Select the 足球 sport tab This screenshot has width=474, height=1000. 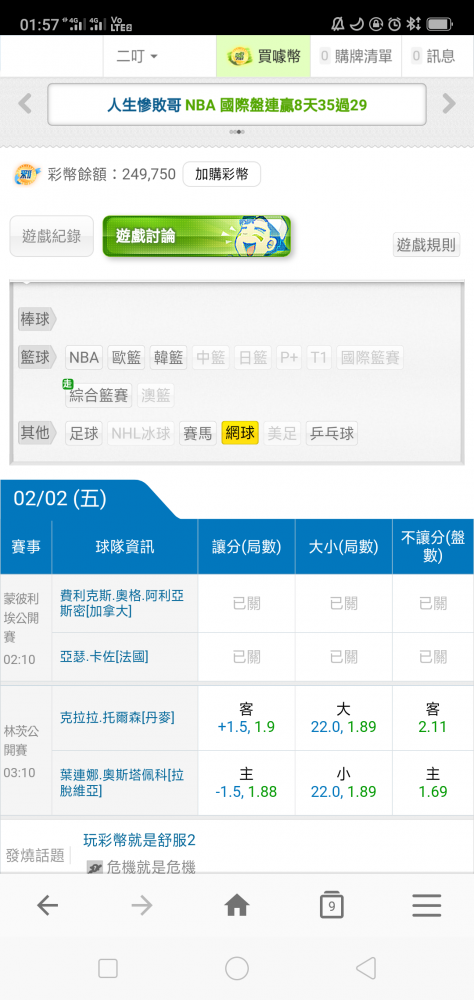click(84, 434)
